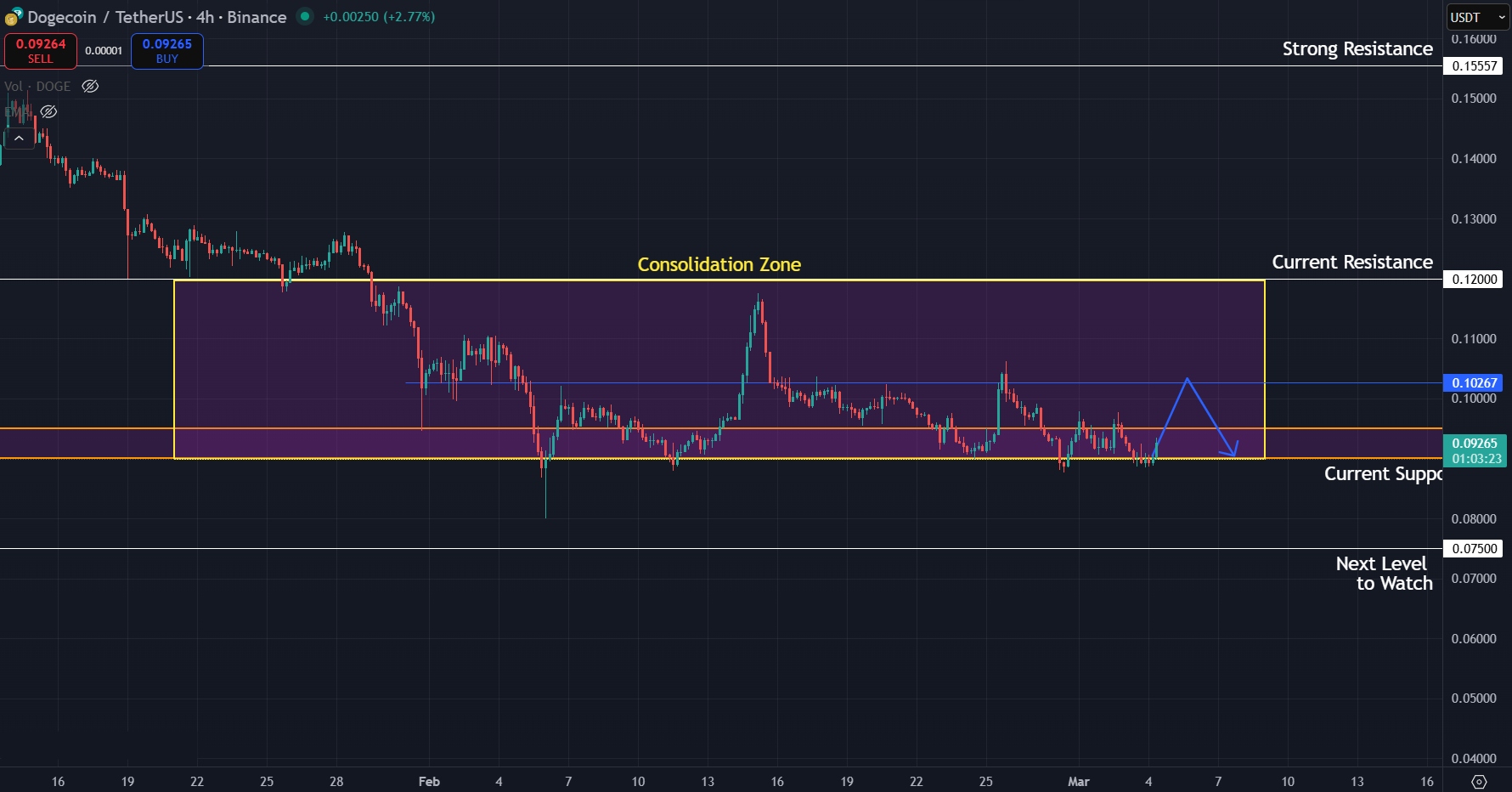Click the current price 0.09265 countdown label
Screen dimensions: 1512x792
(1475, 450)
